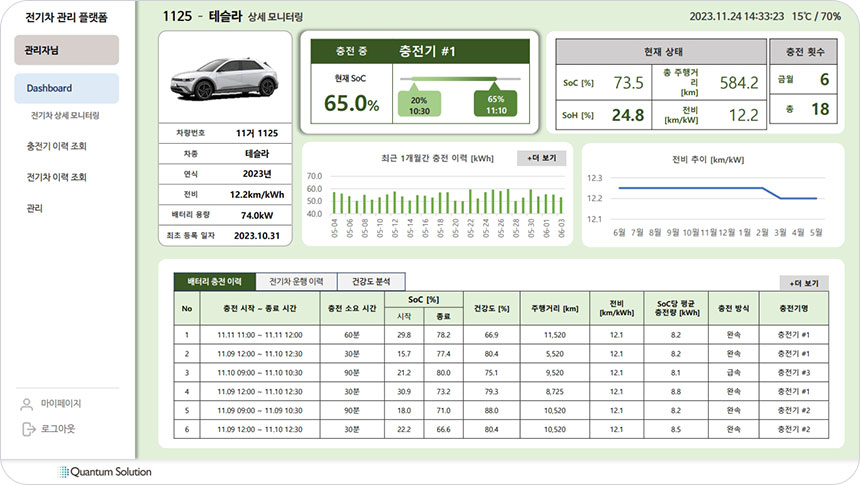Click the 65% 11:10 charge progress marker
The image size is (860, 485).
tap(496, 104)
